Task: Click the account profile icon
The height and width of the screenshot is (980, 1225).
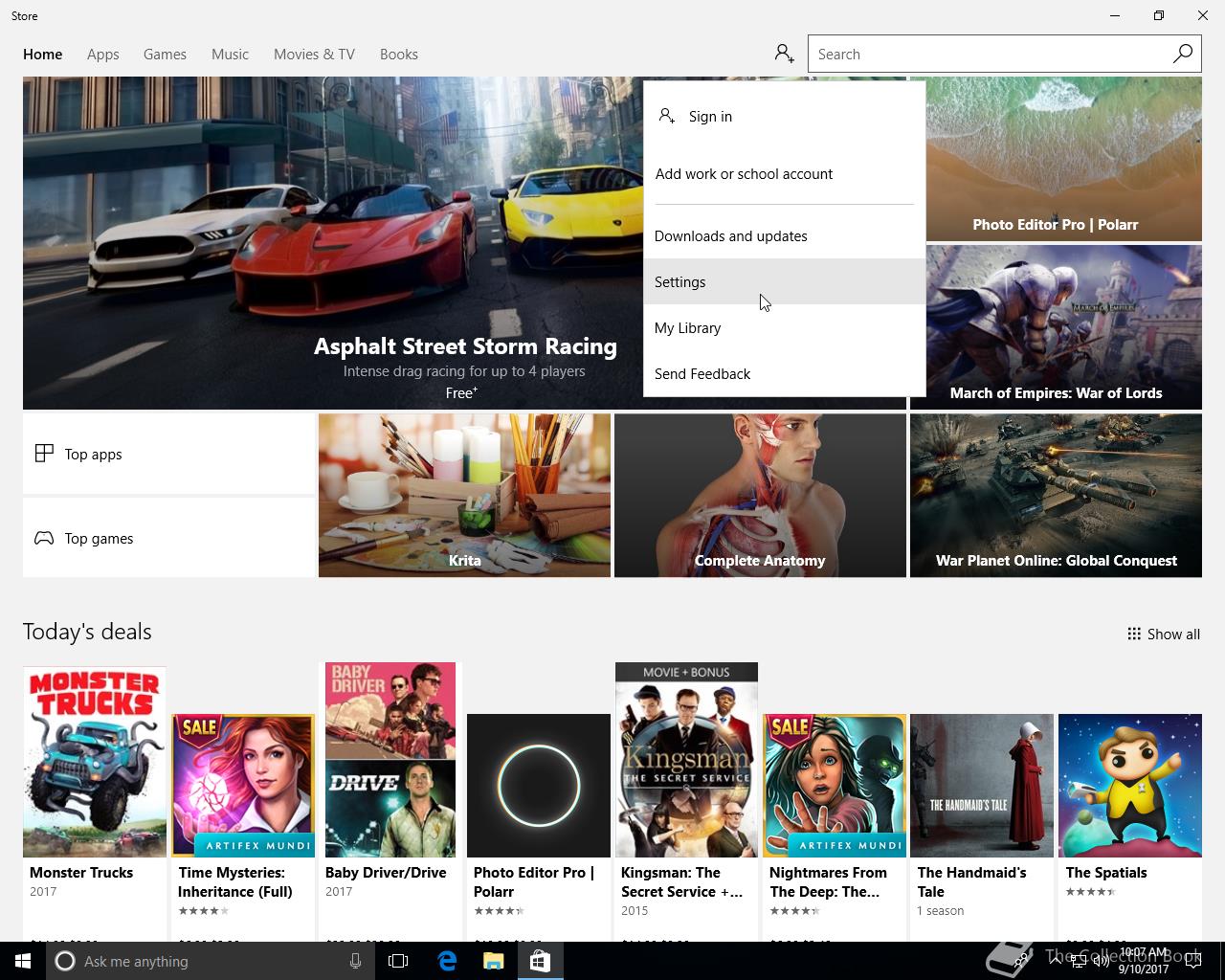Action: 785,54
